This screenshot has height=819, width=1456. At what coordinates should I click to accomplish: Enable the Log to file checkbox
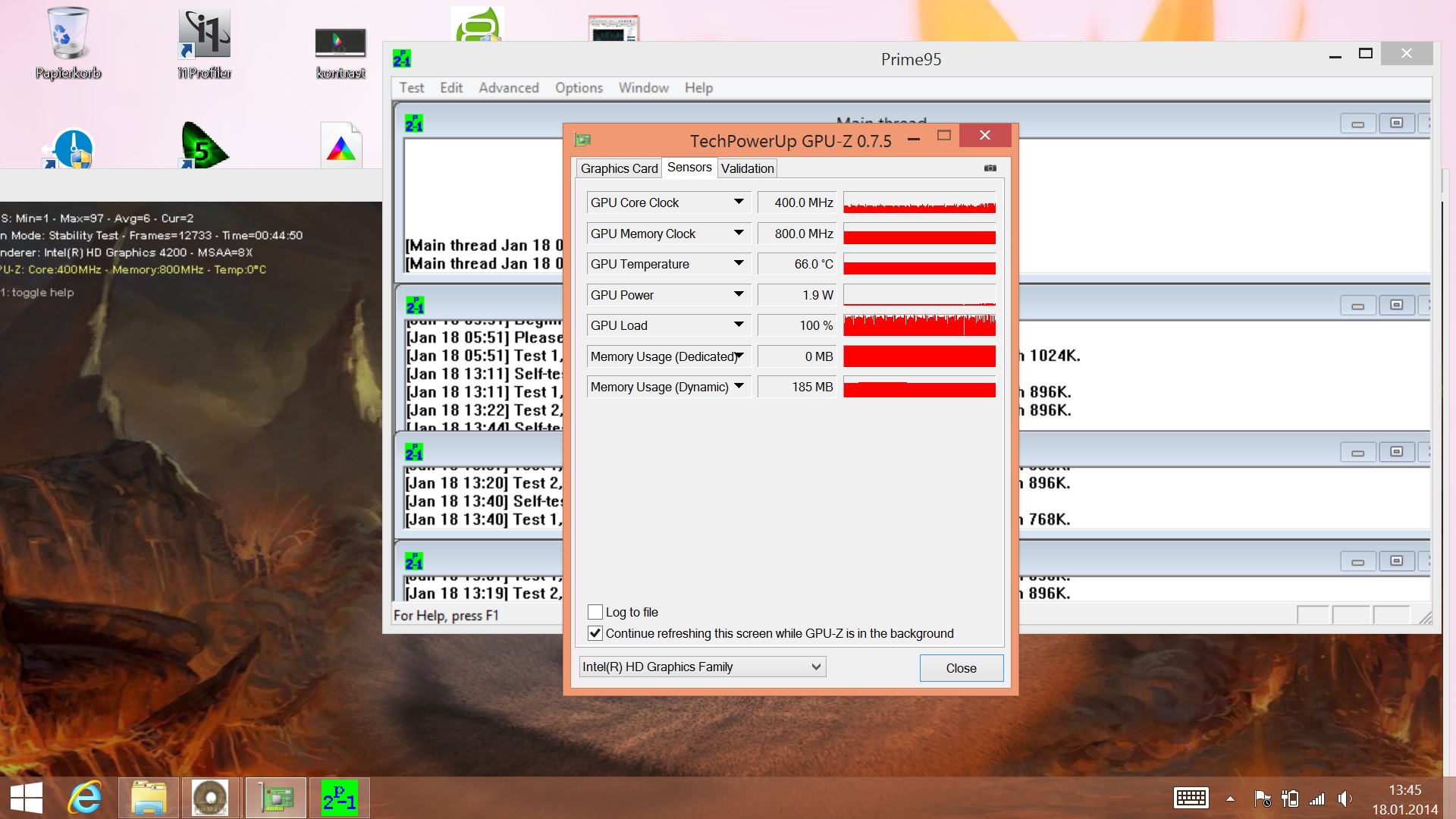tap(595, 612)
